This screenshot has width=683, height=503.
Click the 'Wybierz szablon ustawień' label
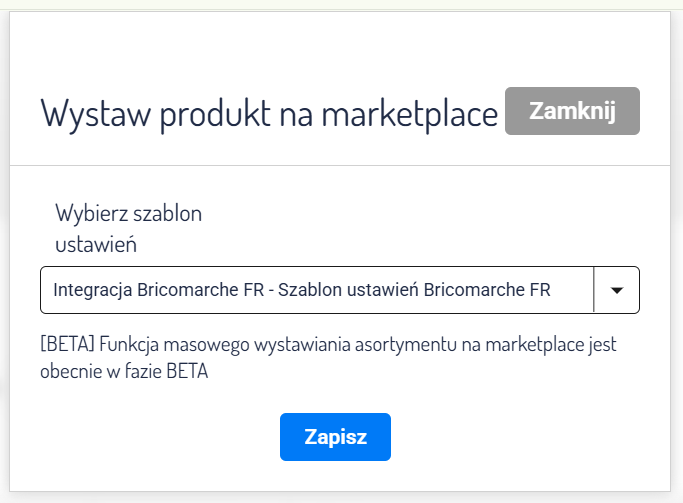(129, 227)
